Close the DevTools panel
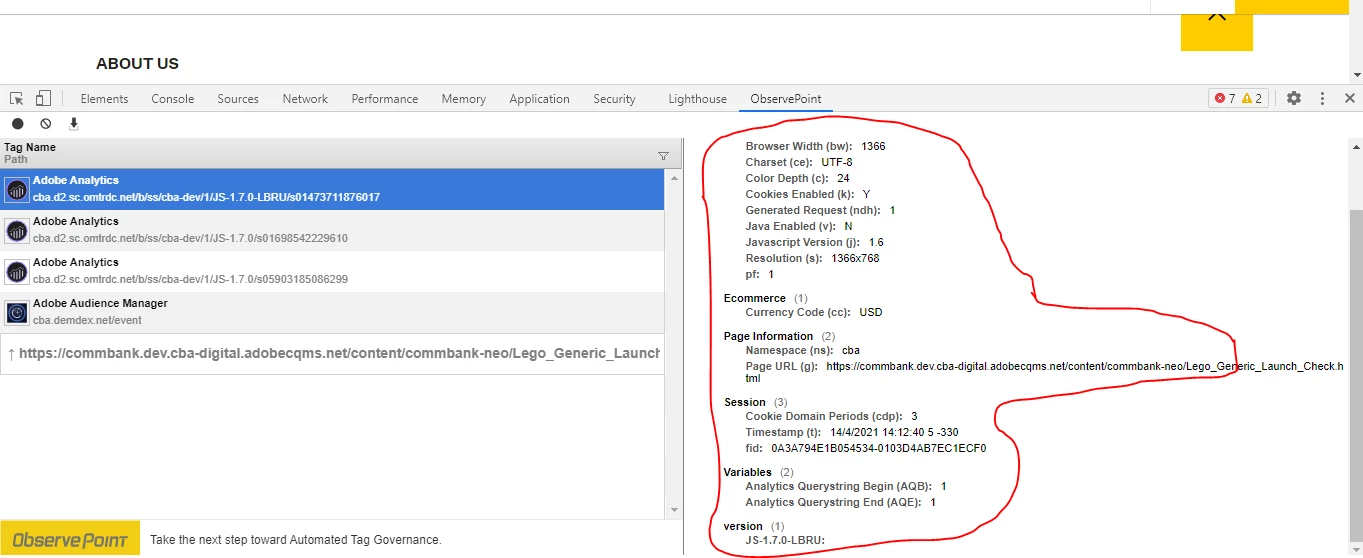 pos(1349,98)
